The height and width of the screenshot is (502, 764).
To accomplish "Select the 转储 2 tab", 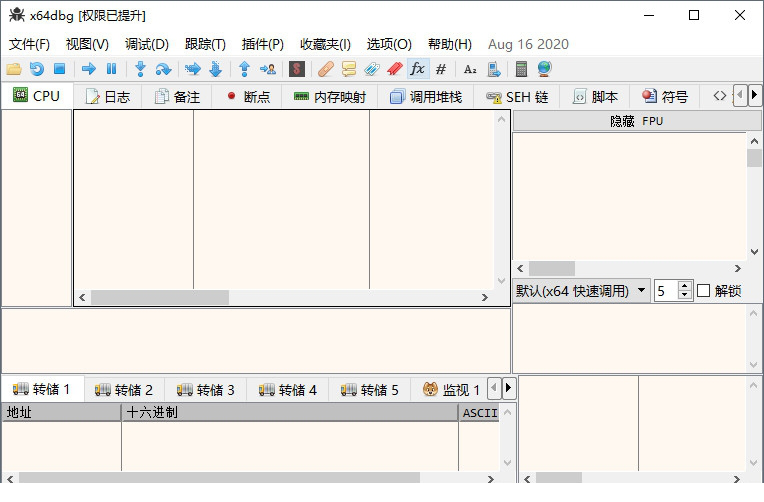I will 124,390.
